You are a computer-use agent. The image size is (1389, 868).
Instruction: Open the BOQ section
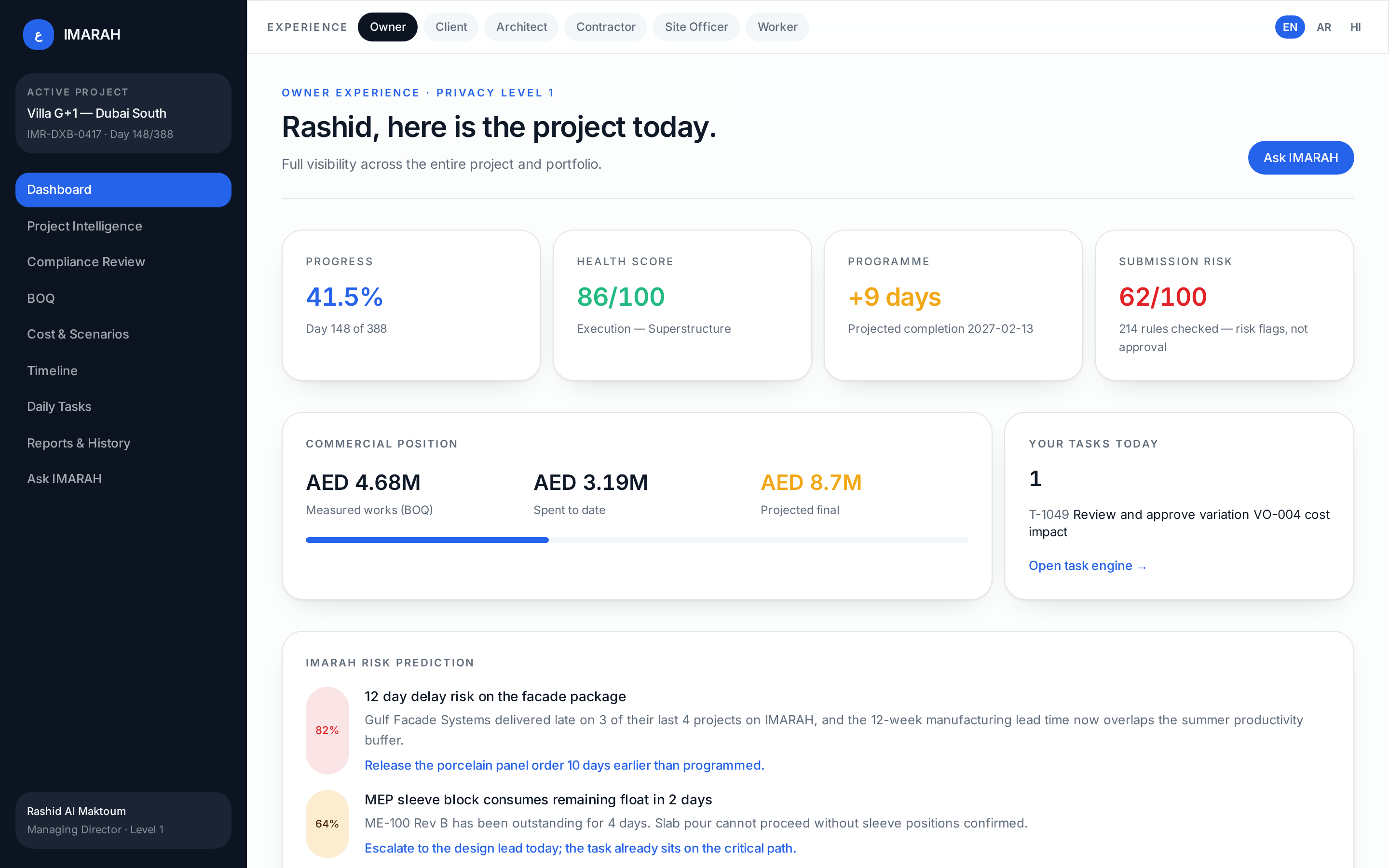pos(123,298)
